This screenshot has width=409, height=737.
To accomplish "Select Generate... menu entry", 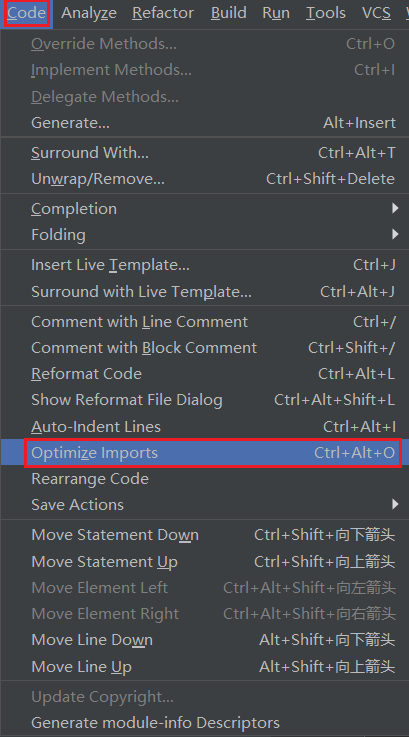I will (x=204, y=123).
